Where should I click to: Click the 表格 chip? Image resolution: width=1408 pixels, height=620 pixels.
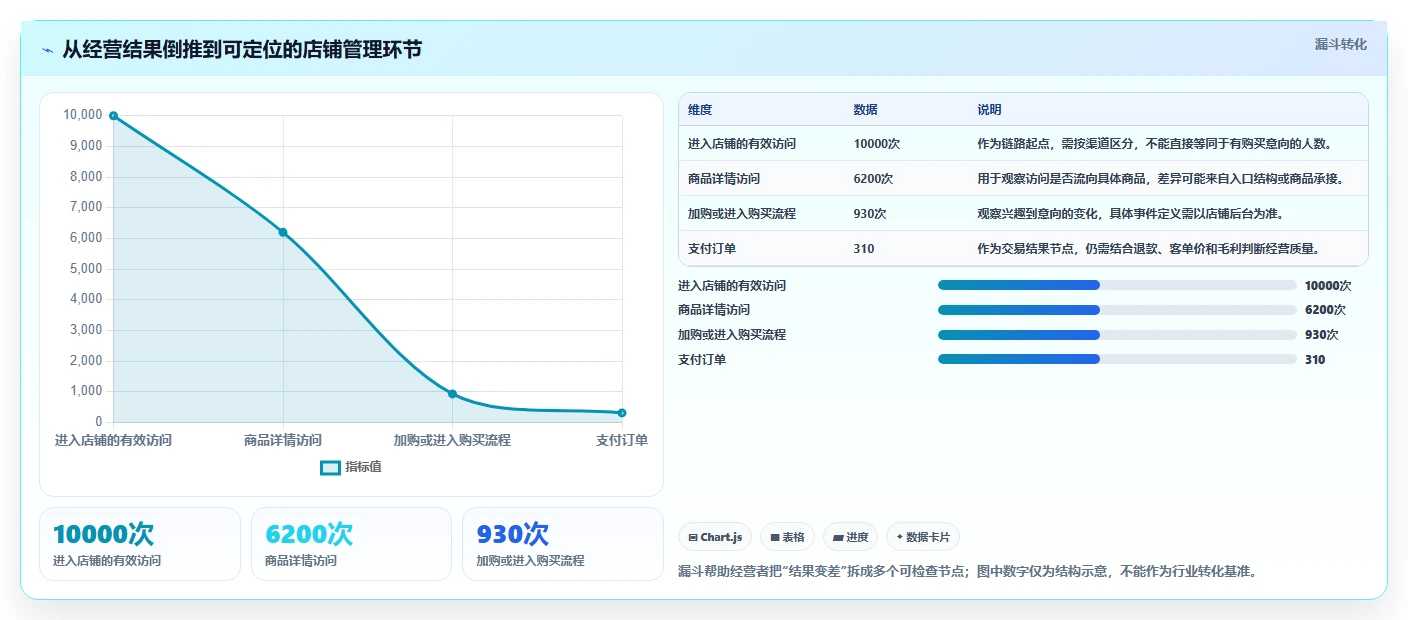[787, 537]
